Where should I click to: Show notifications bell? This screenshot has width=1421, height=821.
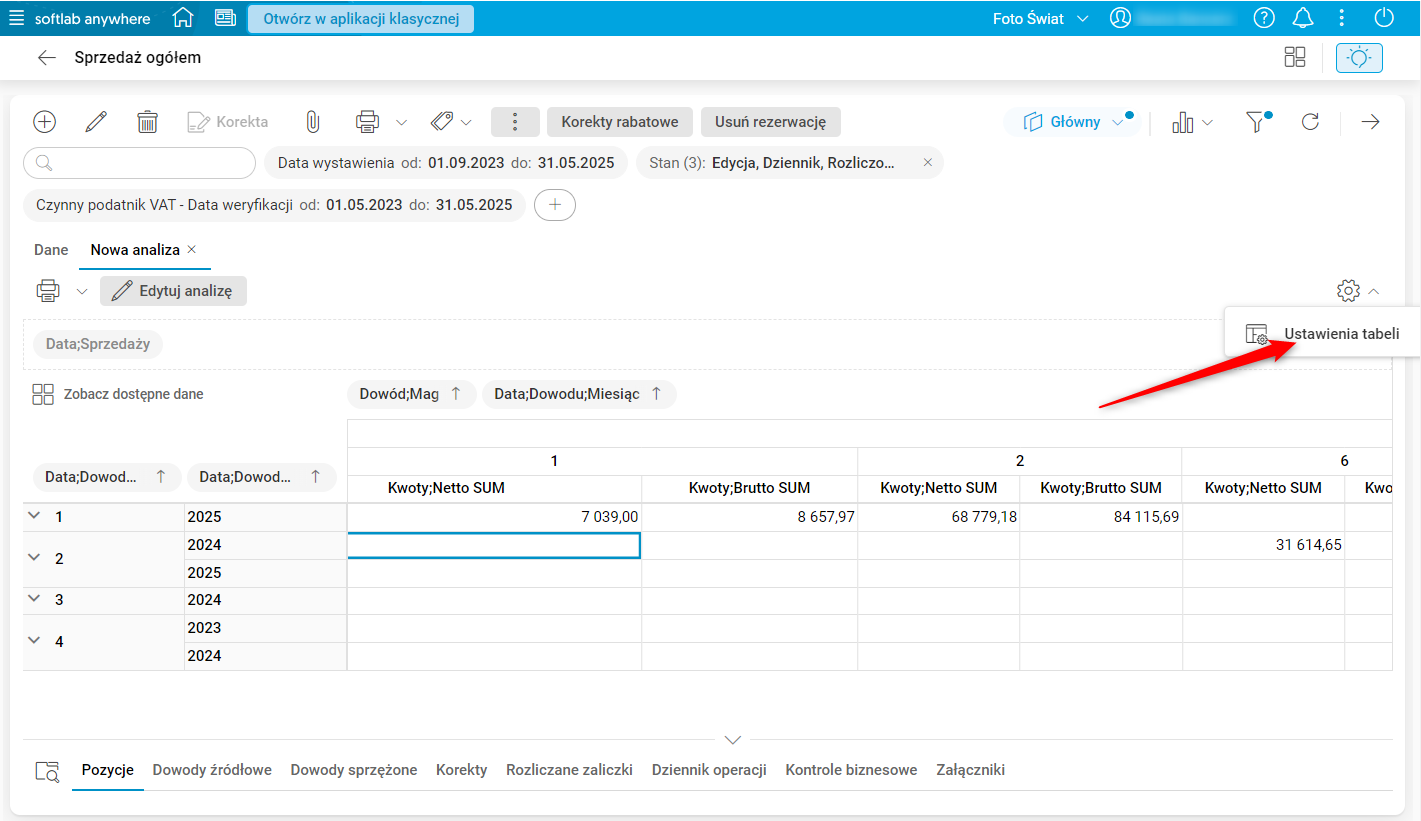1303,18
